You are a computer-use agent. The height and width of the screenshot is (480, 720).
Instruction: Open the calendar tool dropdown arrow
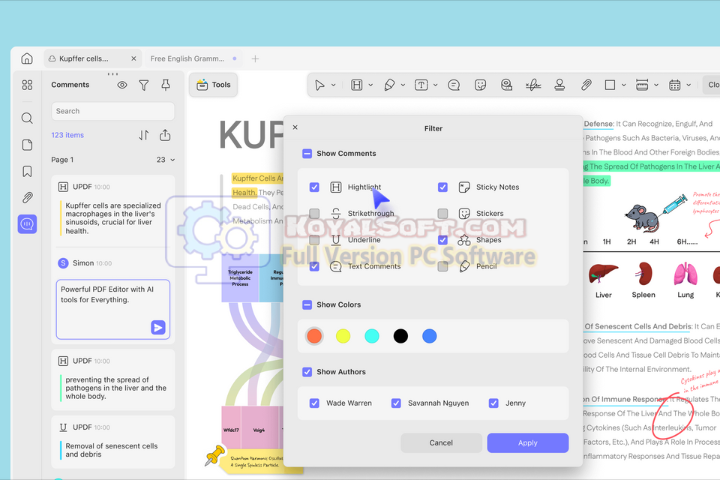click(x=689, y=85)
